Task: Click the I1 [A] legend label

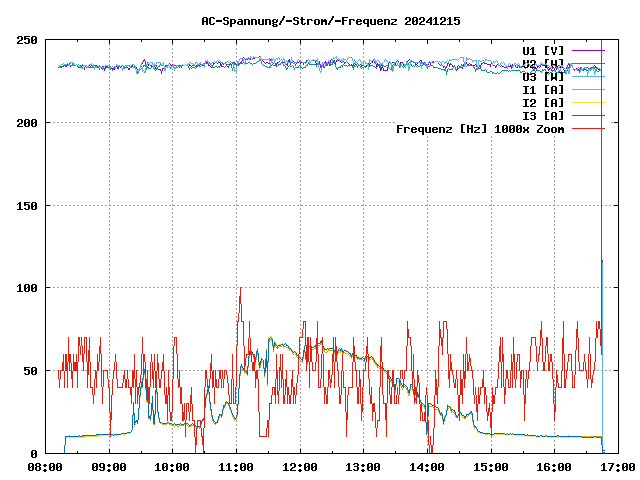Action: pos(543,89)
